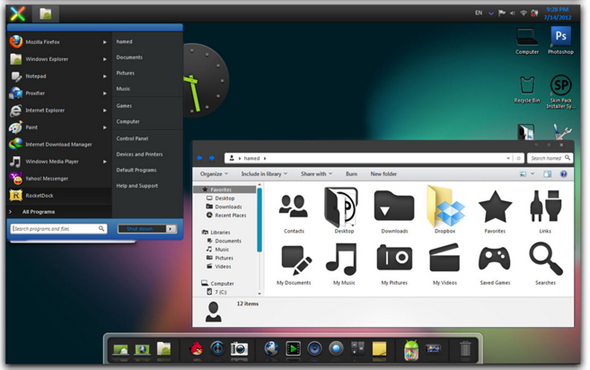This screenshot has height=370, width=590.
Task: Click the camera icon in the dock
Action: coord(239,349)
